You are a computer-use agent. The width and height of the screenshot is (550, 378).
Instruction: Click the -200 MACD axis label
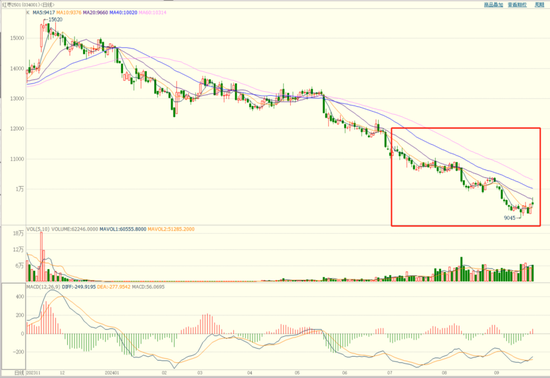(x=19, y=352)
